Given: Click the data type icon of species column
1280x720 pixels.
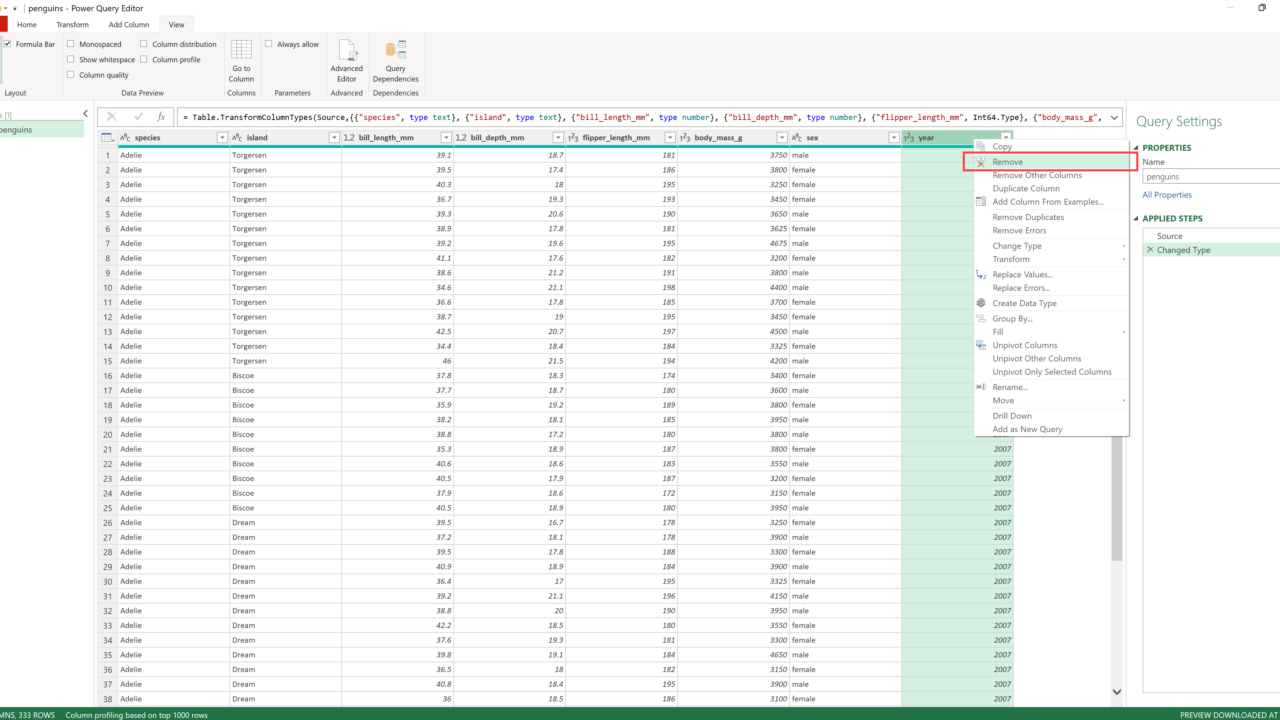Looking at the screenshot, I should 125,138.
